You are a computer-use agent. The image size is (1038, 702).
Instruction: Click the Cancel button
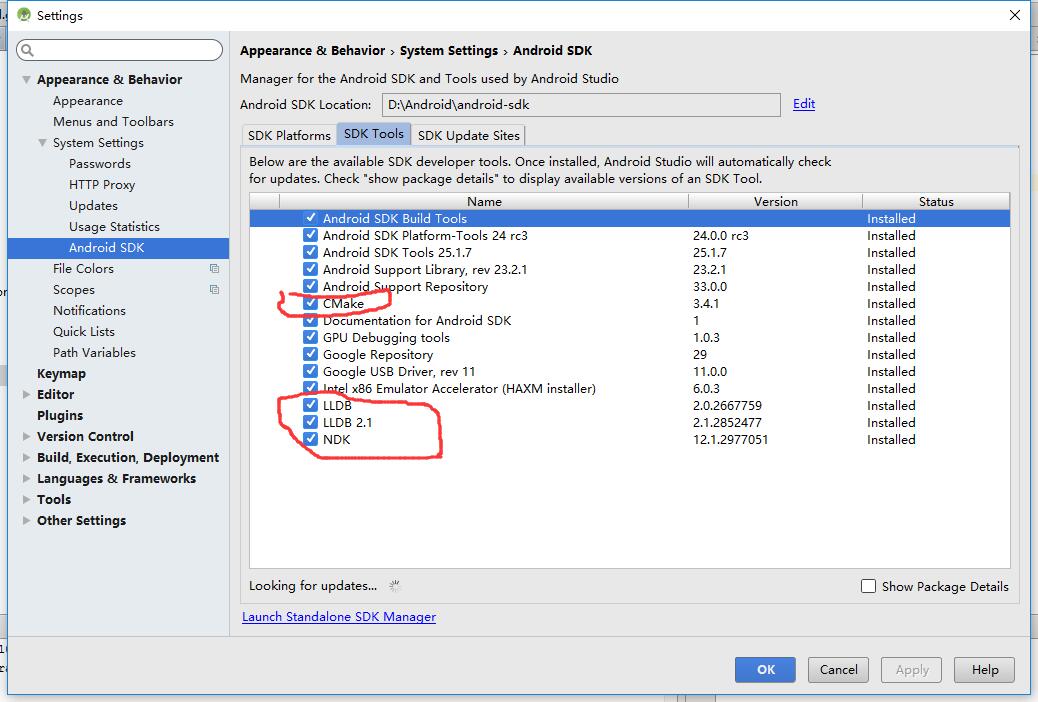[838, 670]
